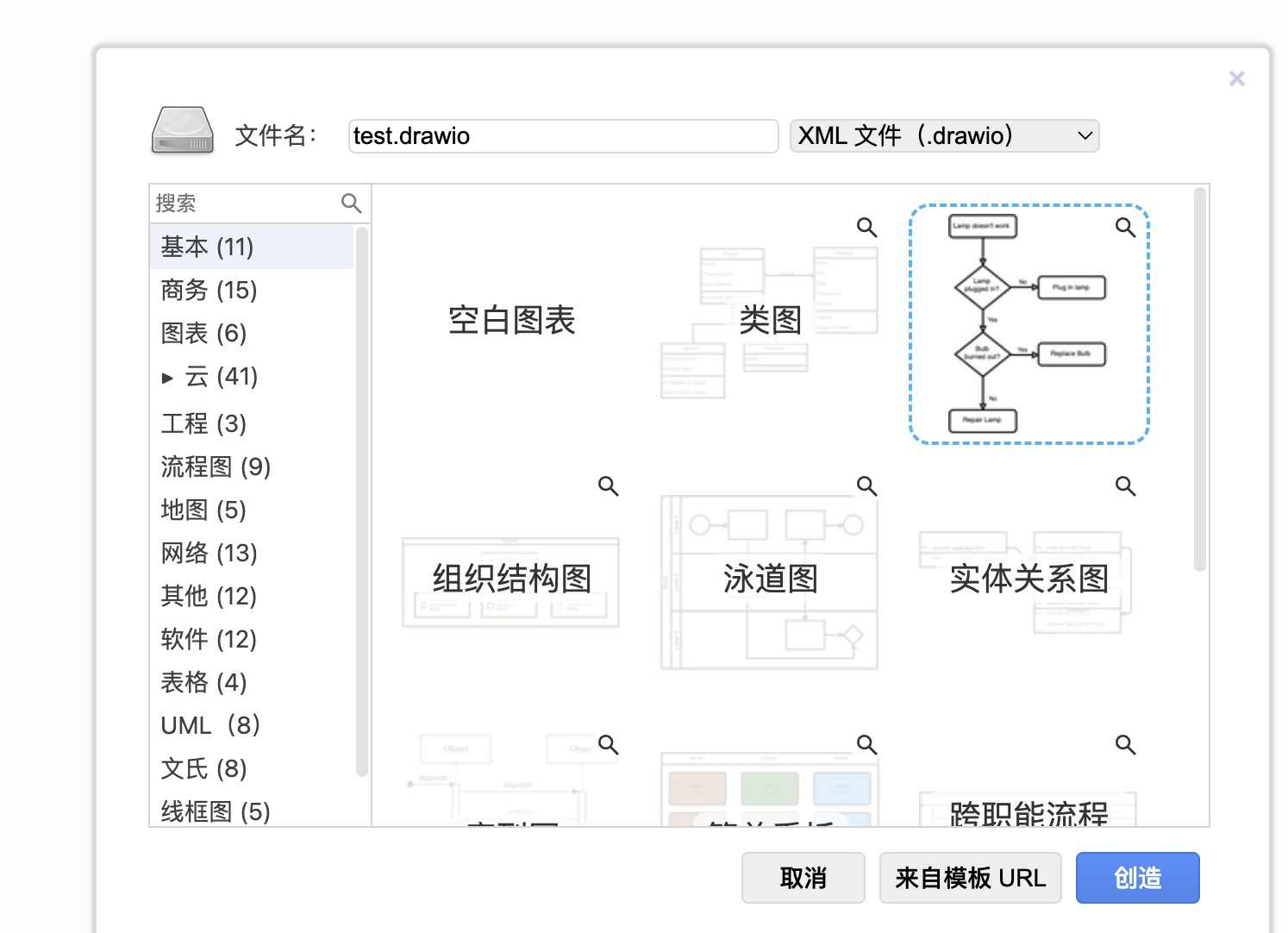Select the 图表 (6) category
This screenshot has height=933, width=1288.
[x=252, y=333]
